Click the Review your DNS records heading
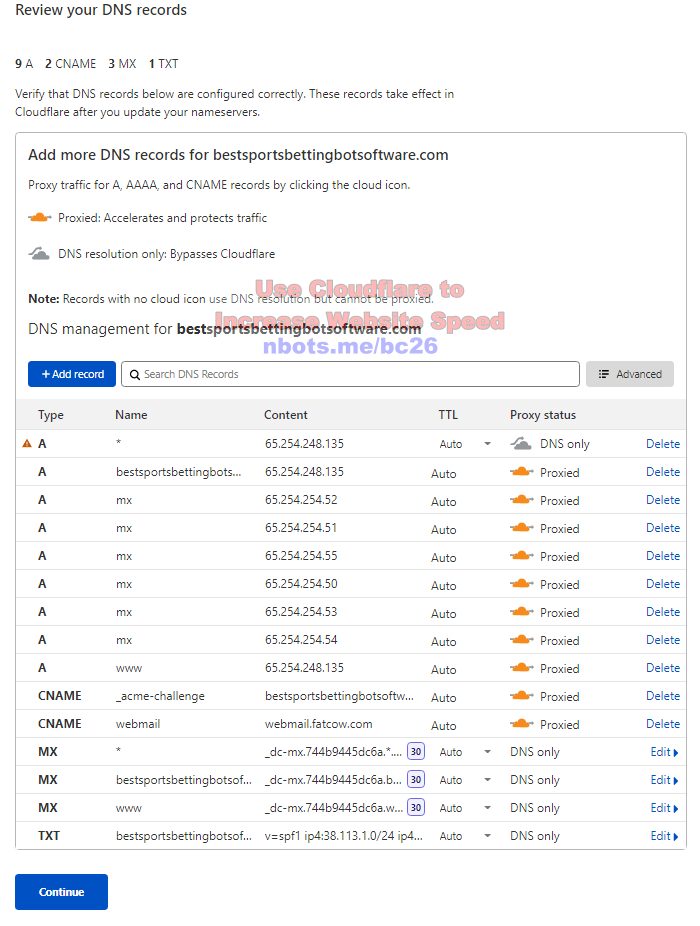 pos(101,10)
